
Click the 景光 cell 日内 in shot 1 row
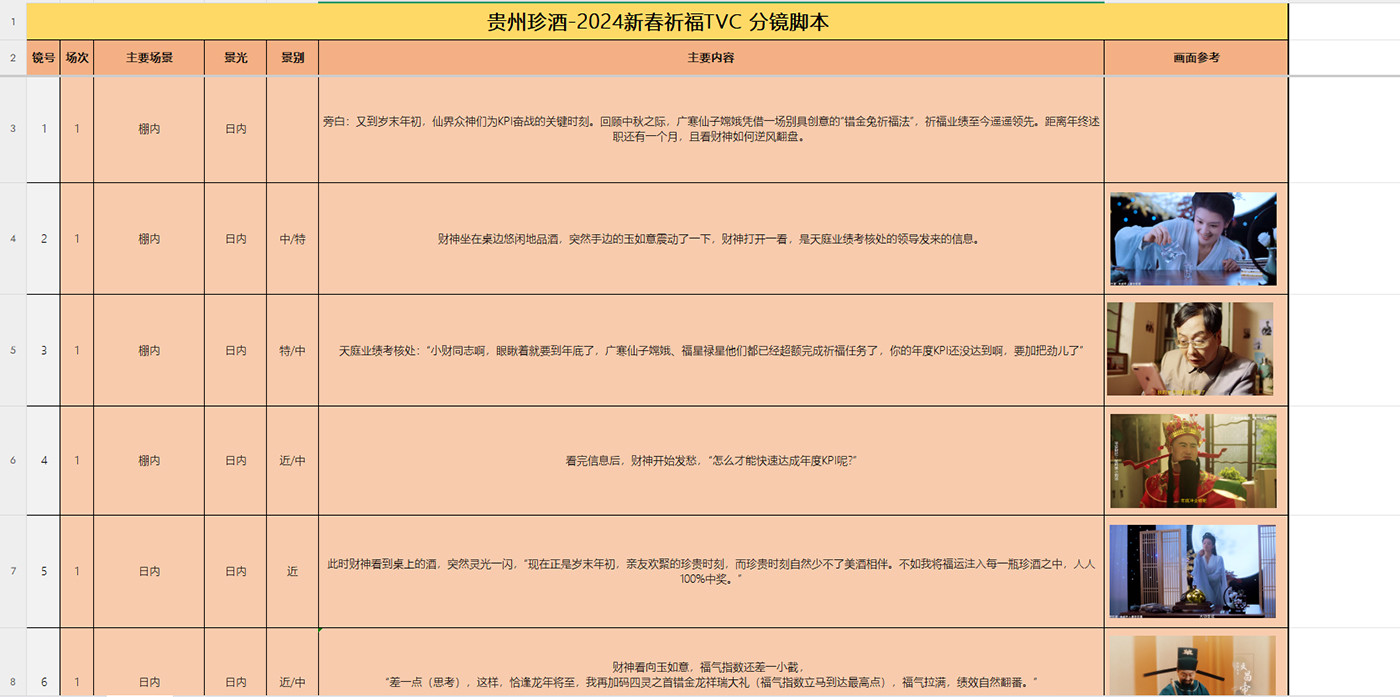click(x=235, y=129)
